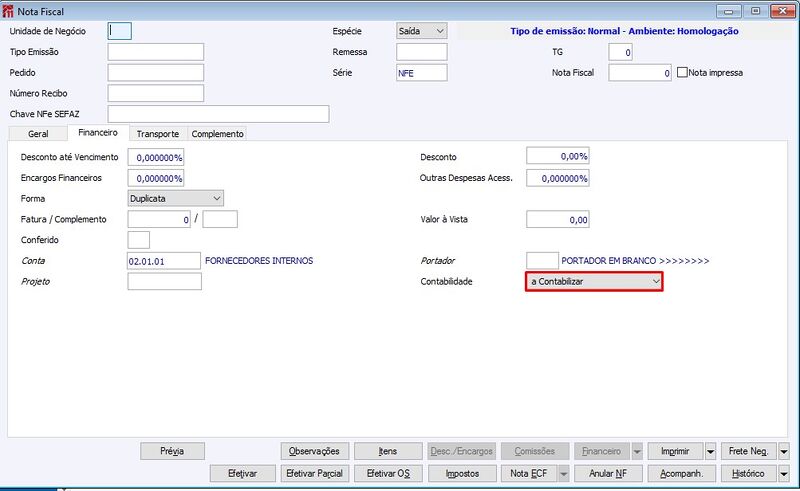Click the Prévia button
Image resolution: width=800 pixels, height=491 pixels.
(172, 451)
